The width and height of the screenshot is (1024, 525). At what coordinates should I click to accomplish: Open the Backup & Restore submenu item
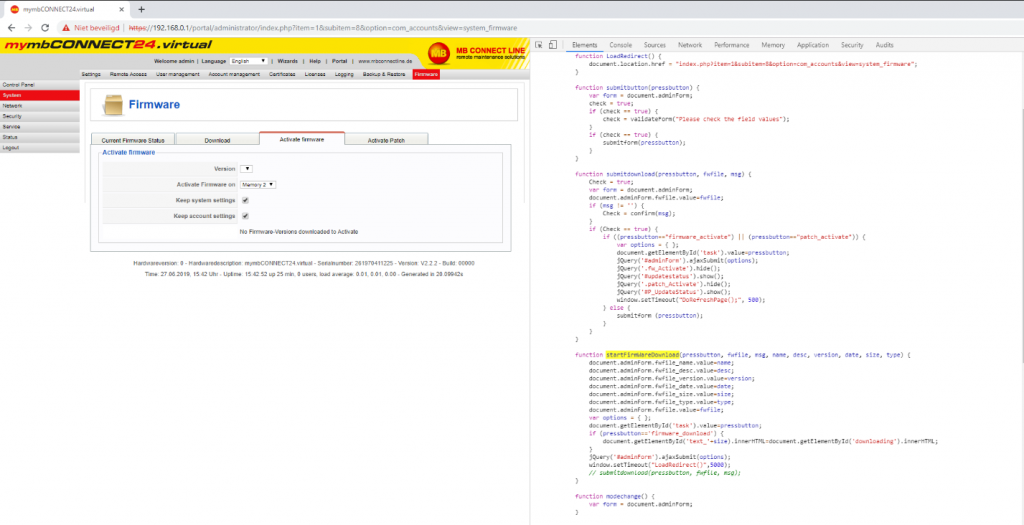pos(384,74)
